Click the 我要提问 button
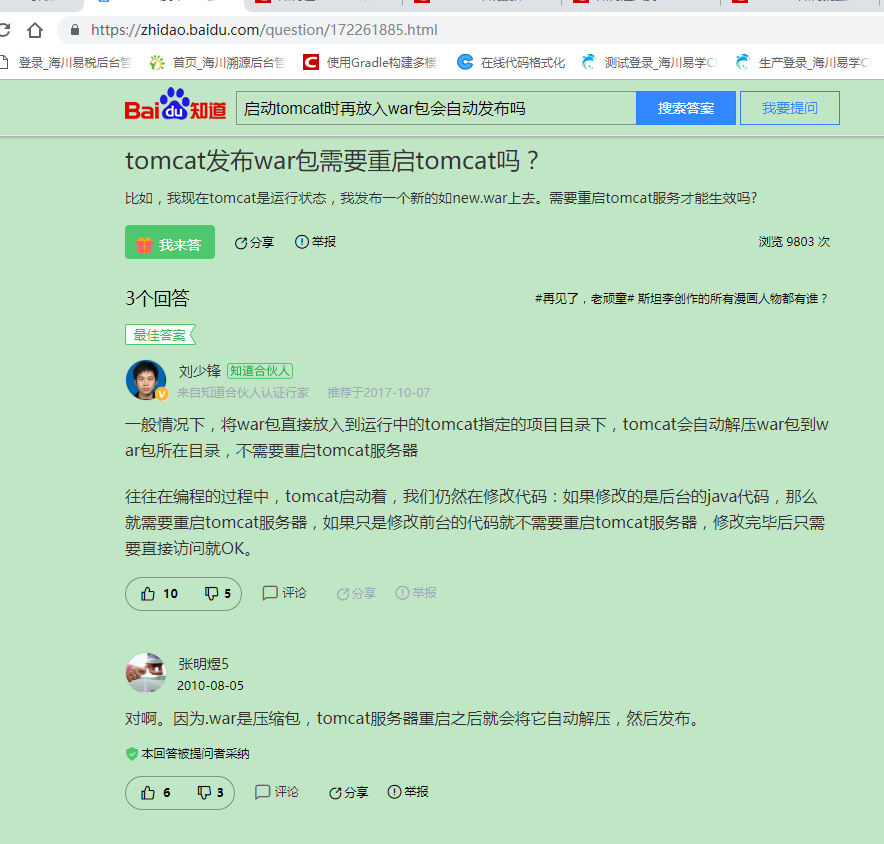The width and height of the screenshot is (884, 844). [789, 108]
